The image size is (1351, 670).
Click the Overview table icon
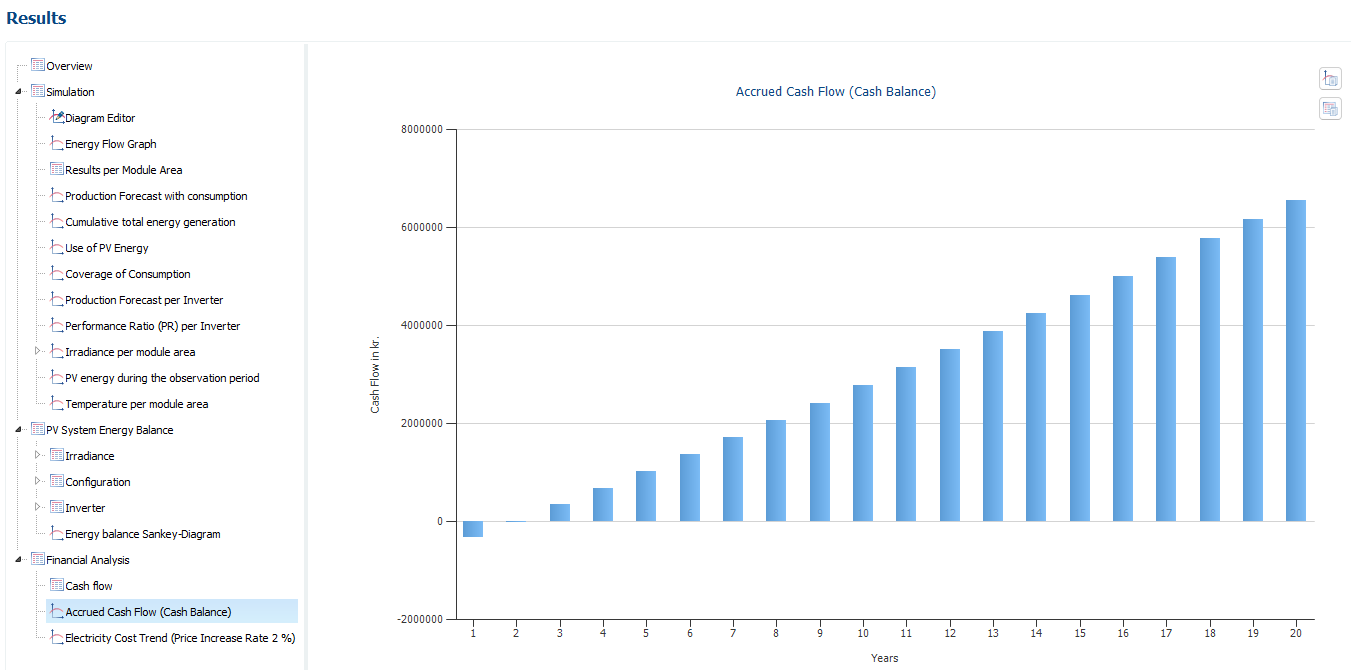tap(38, 66)
